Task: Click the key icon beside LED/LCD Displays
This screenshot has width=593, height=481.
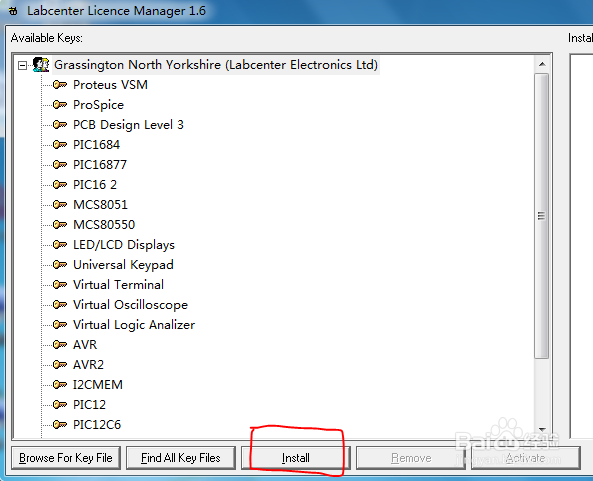Action: [60, 245]
